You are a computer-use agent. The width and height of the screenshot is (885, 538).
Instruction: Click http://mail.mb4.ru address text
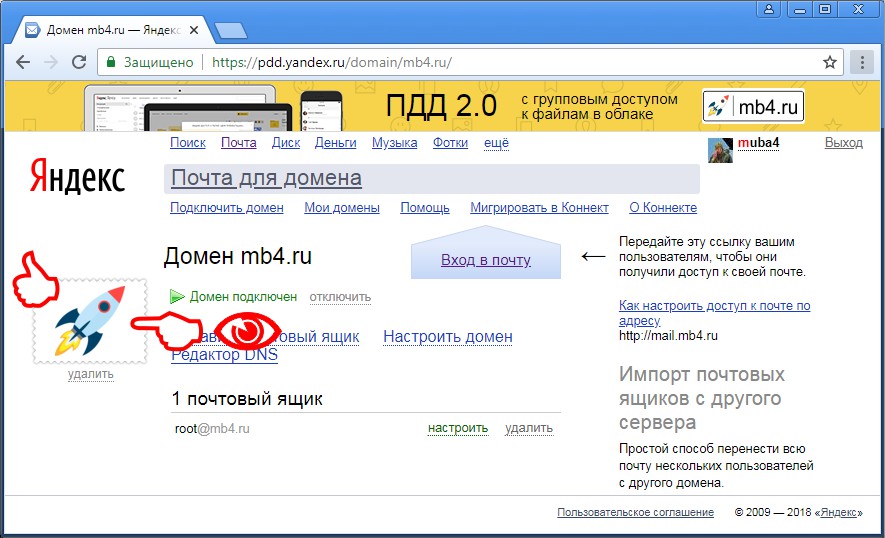pyautogui.click(x=668, y=335)
